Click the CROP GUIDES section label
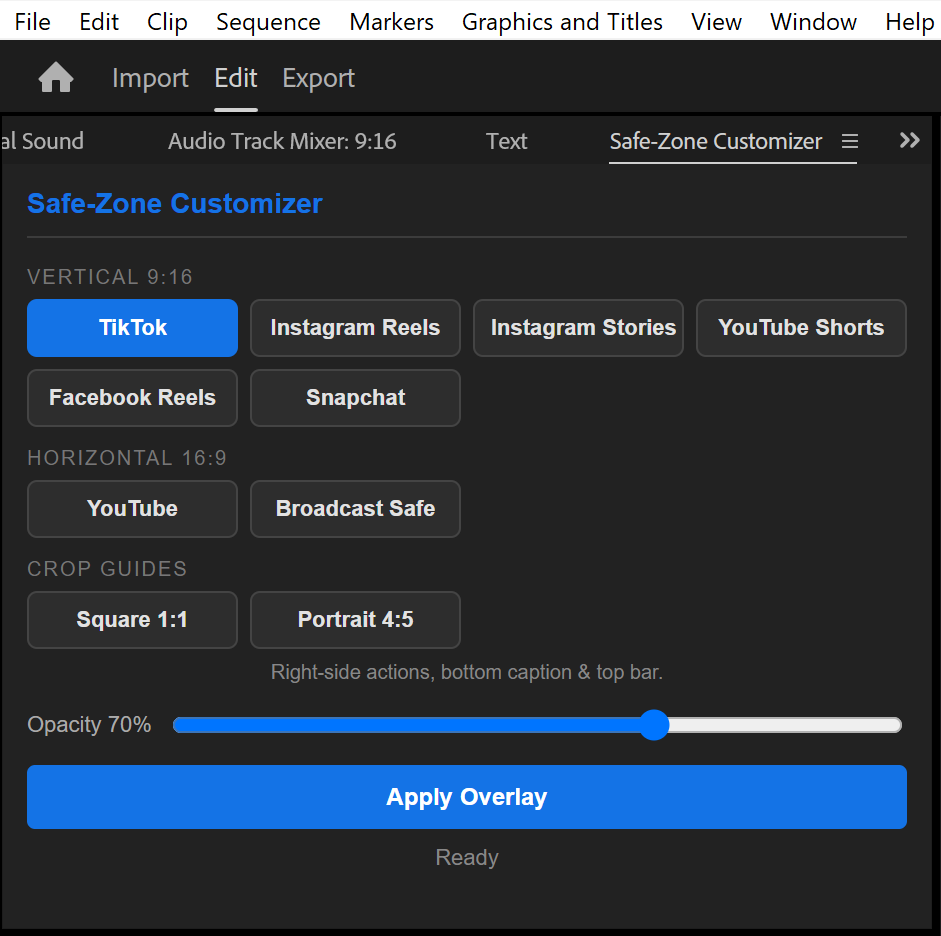Image resolution: width=941 pixels, height=936 pixels. 107,569
